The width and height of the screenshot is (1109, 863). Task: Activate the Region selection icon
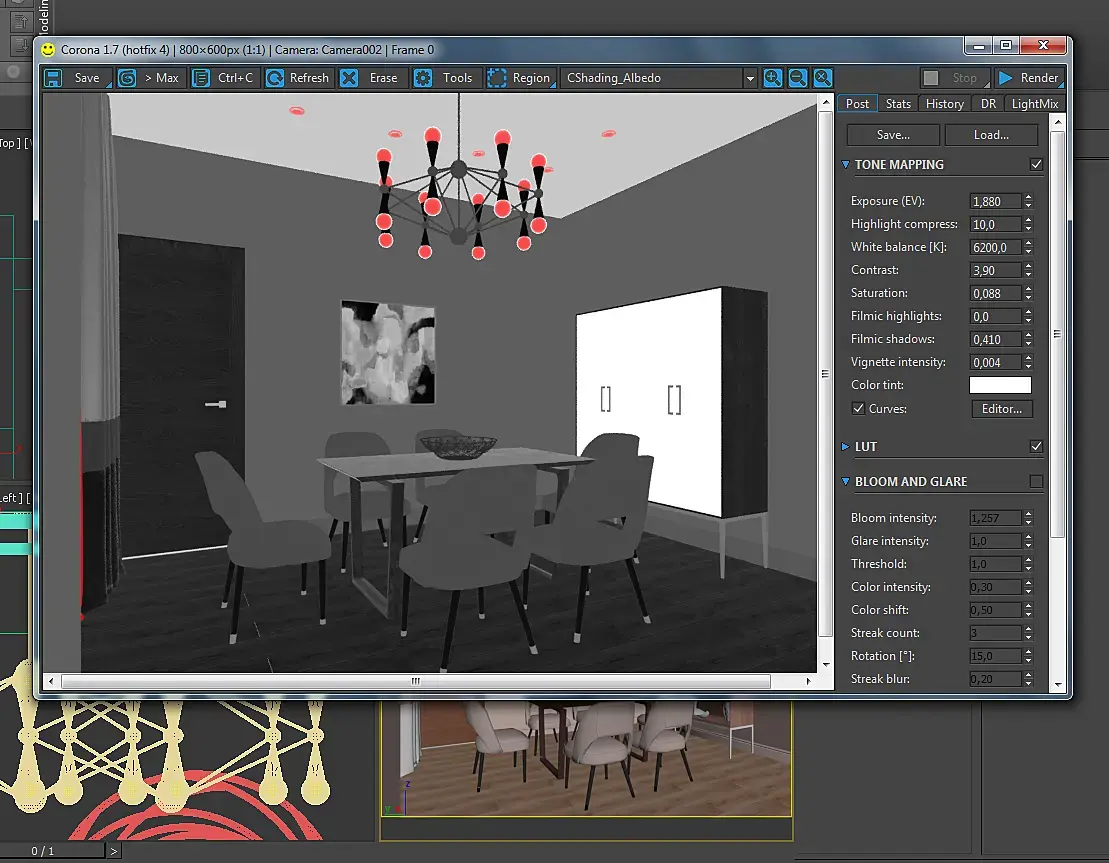pos(497,78)
